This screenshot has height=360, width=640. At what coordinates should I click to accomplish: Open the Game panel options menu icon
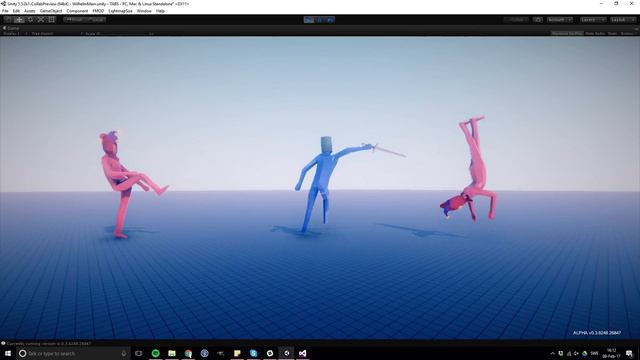(636, 29)
